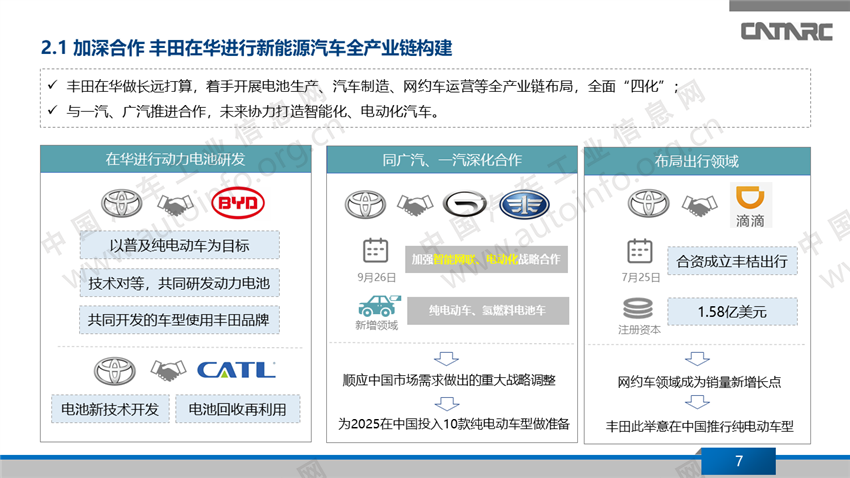Click the 注册资本 label
Screen dimensions: 850x478
click(640, 330)
